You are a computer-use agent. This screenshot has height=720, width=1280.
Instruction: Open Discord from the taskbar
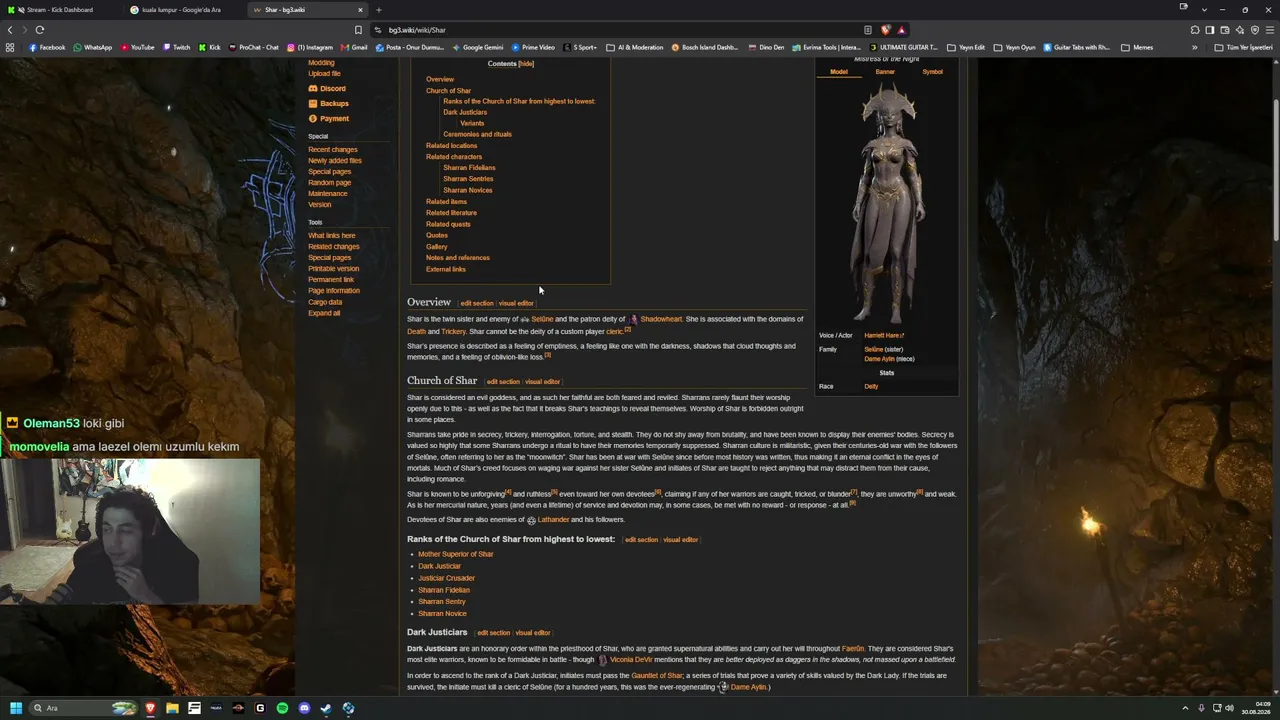point(304,708)
